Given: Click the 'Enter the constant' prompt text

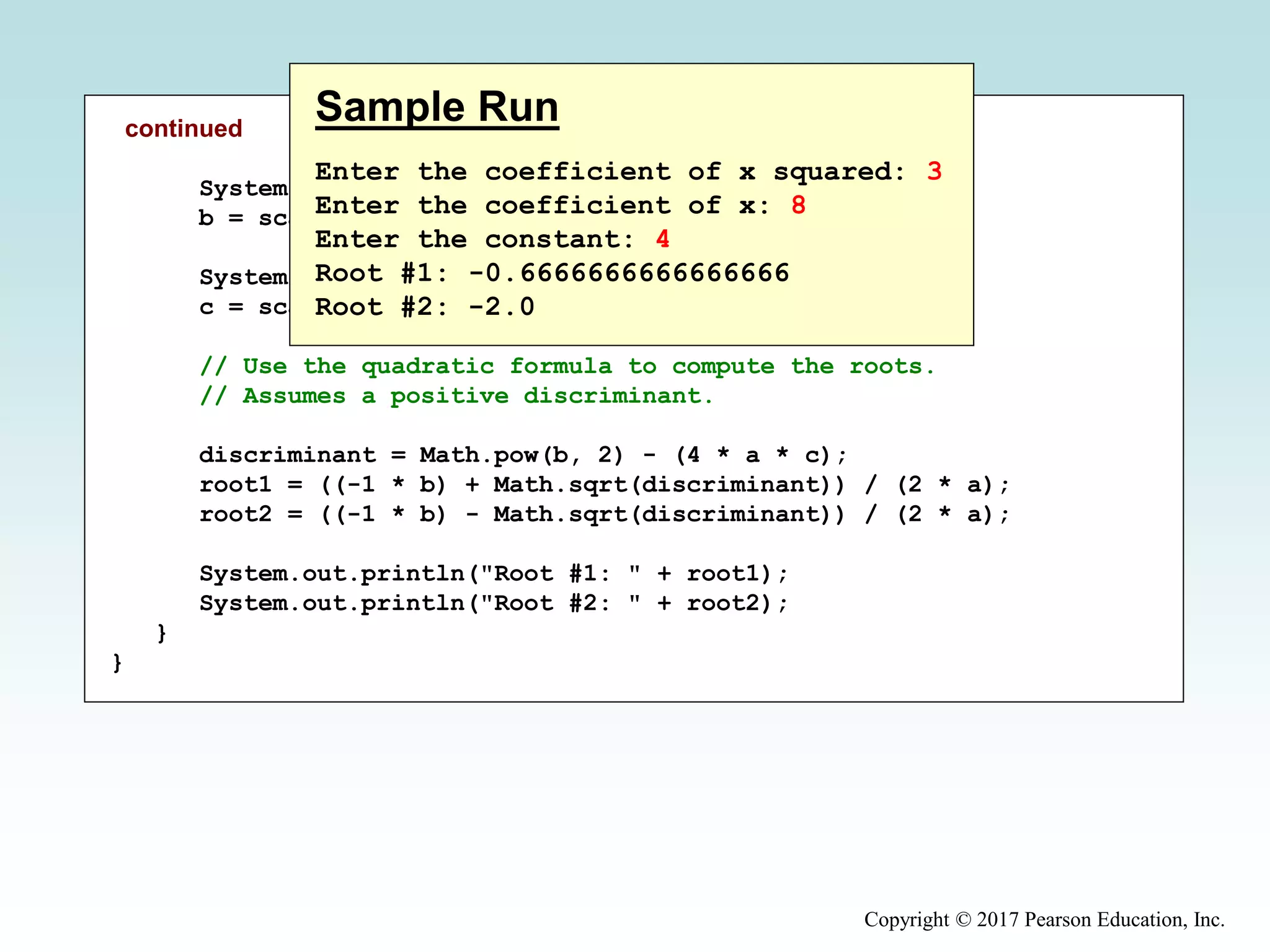Looking at the screenshot, I should (474, 240).
